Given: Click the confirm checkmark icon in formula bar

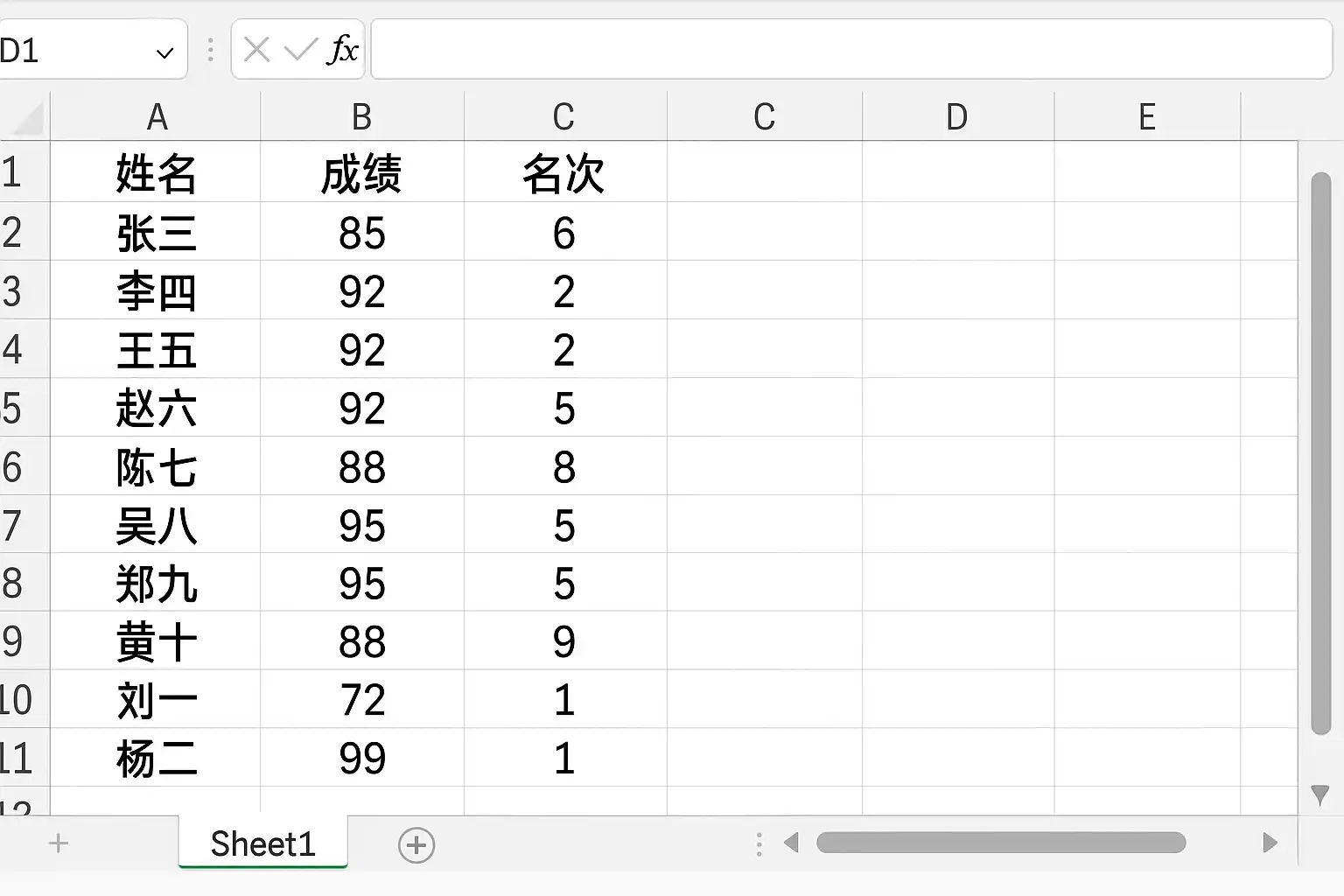Looking at the screenshot, I should (300, 50).
